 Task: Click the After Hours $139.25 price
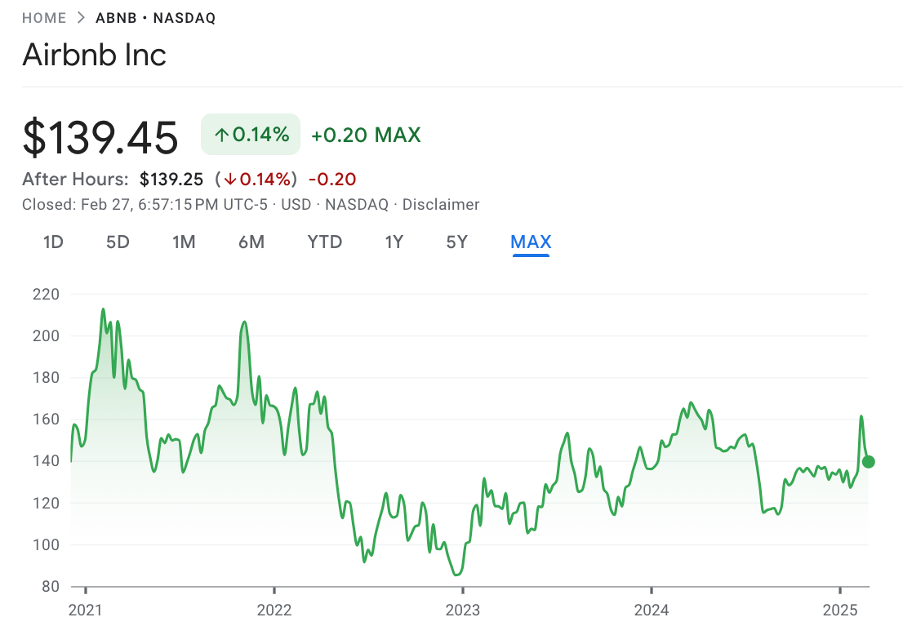coord(171,179)
